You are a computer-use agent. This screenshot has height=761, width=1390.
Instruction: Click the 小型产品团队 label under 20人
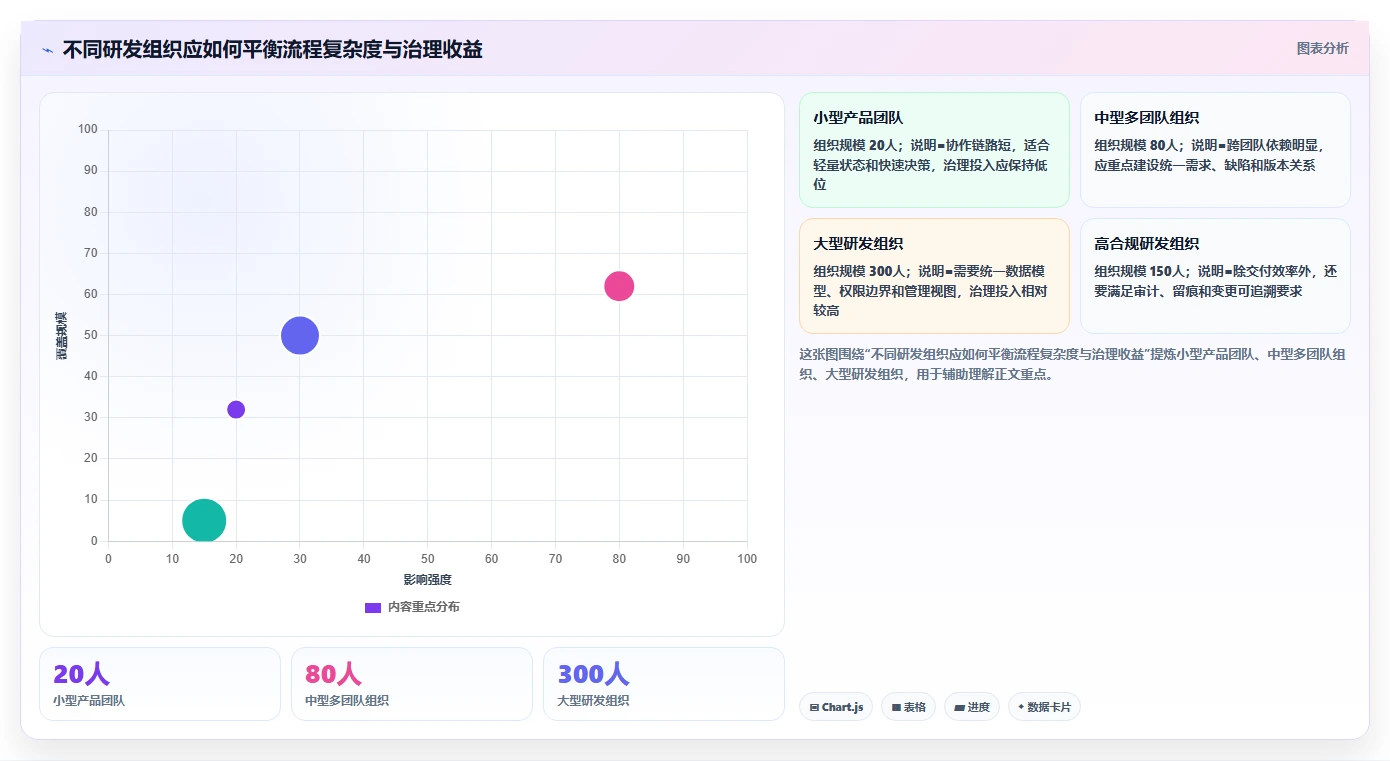(x=89, y=701)
